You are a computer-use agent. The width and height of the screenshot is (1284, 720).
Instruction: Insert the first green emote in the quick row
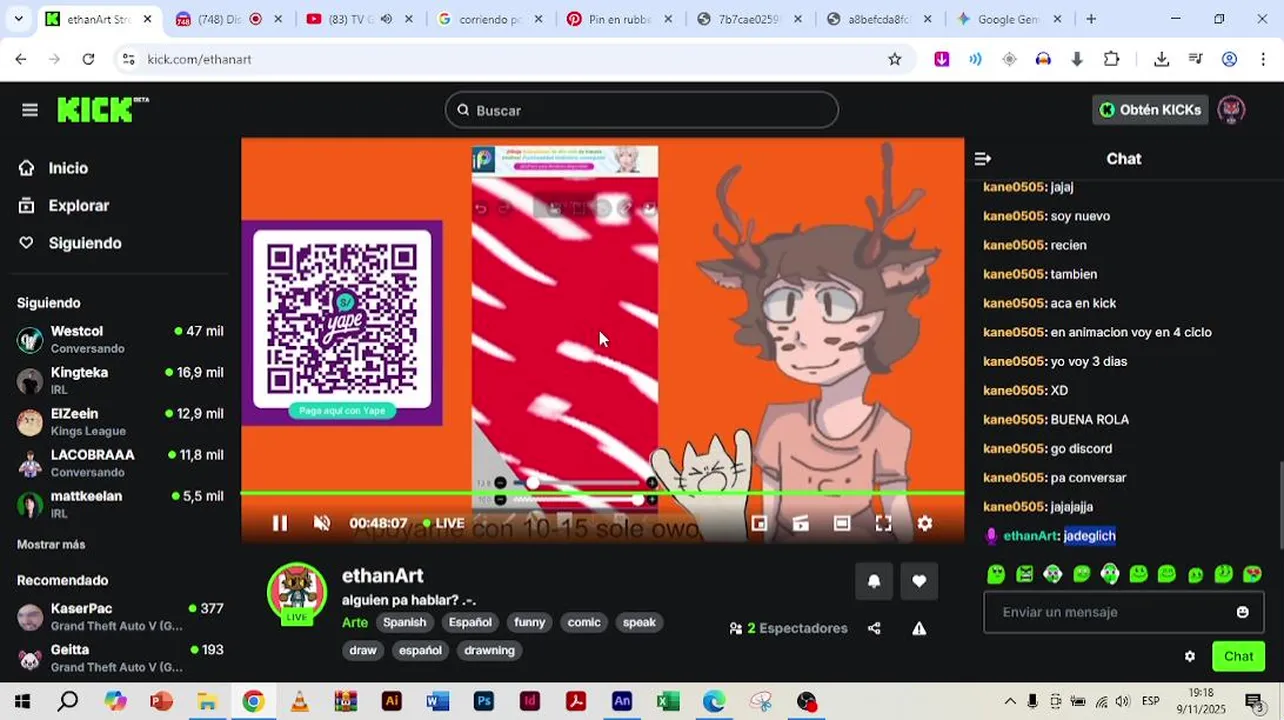click(996, 574)
